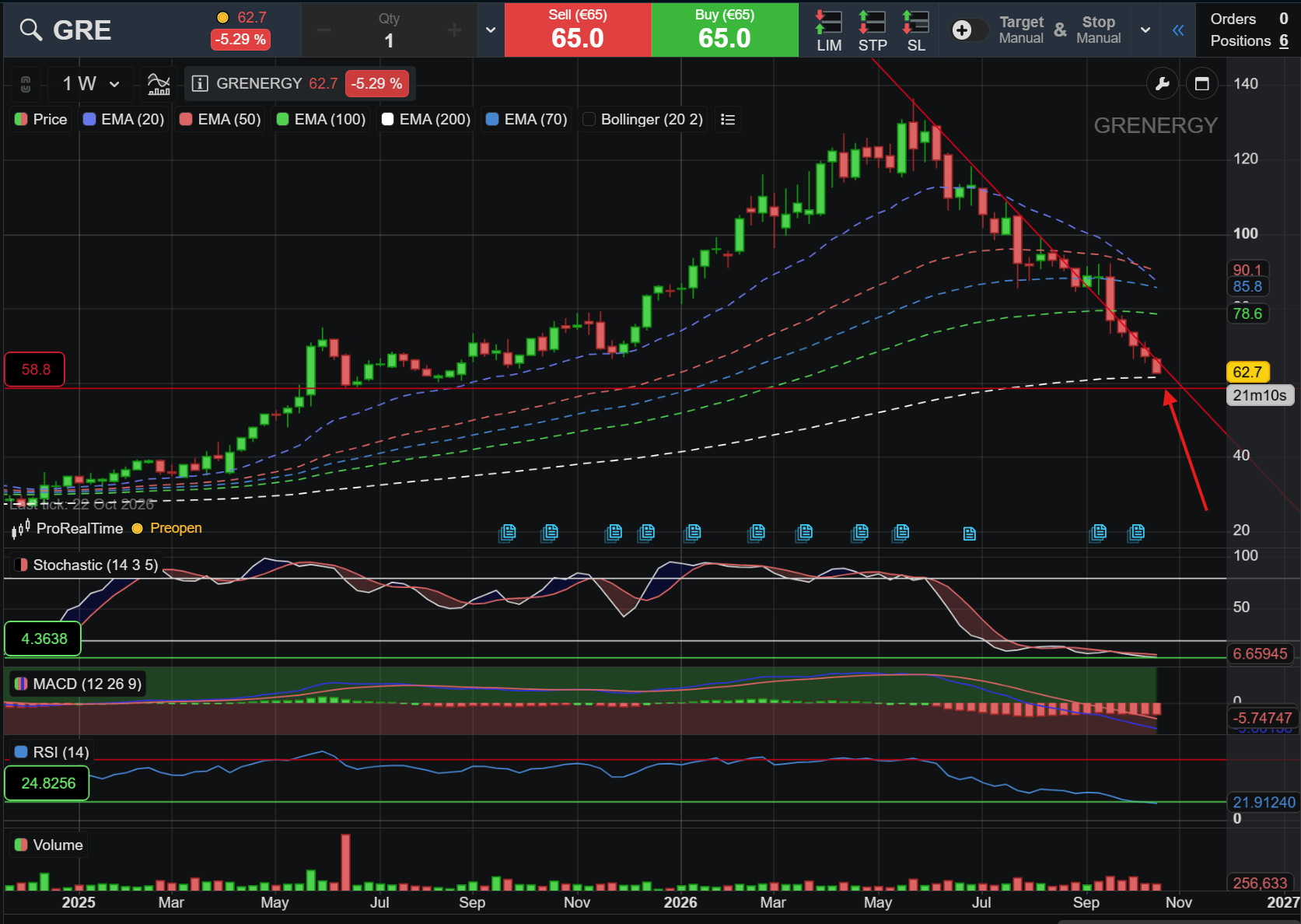1301x924 pixels.
Task: Open the indicators chart icon
Action: (x=159, y=83)
